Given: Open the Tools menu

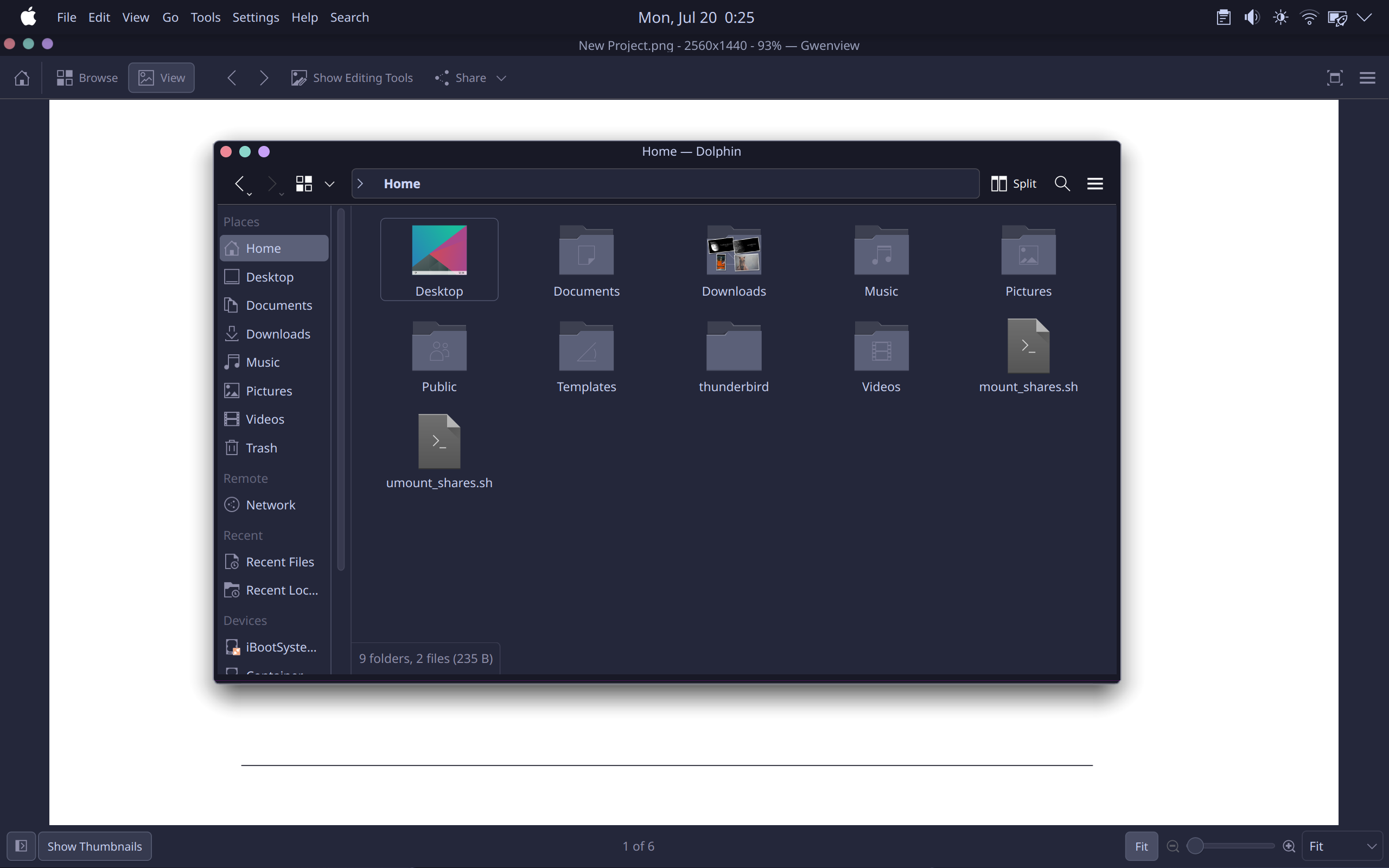Looking at the screenshot, I should (206, 17).
